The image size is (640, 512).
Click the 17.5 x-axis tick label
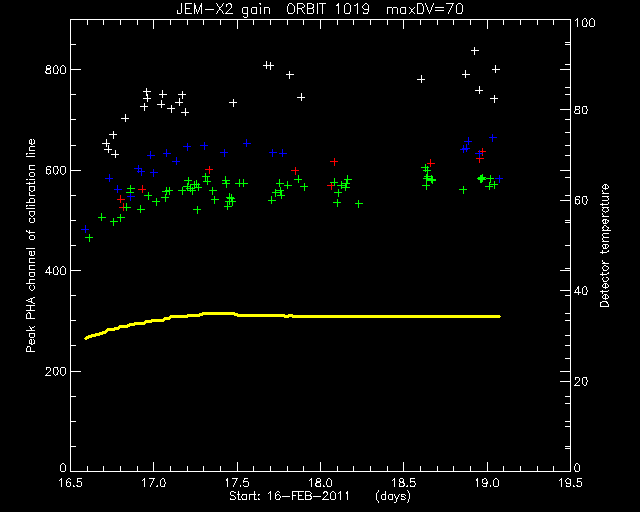pos(237,483)
